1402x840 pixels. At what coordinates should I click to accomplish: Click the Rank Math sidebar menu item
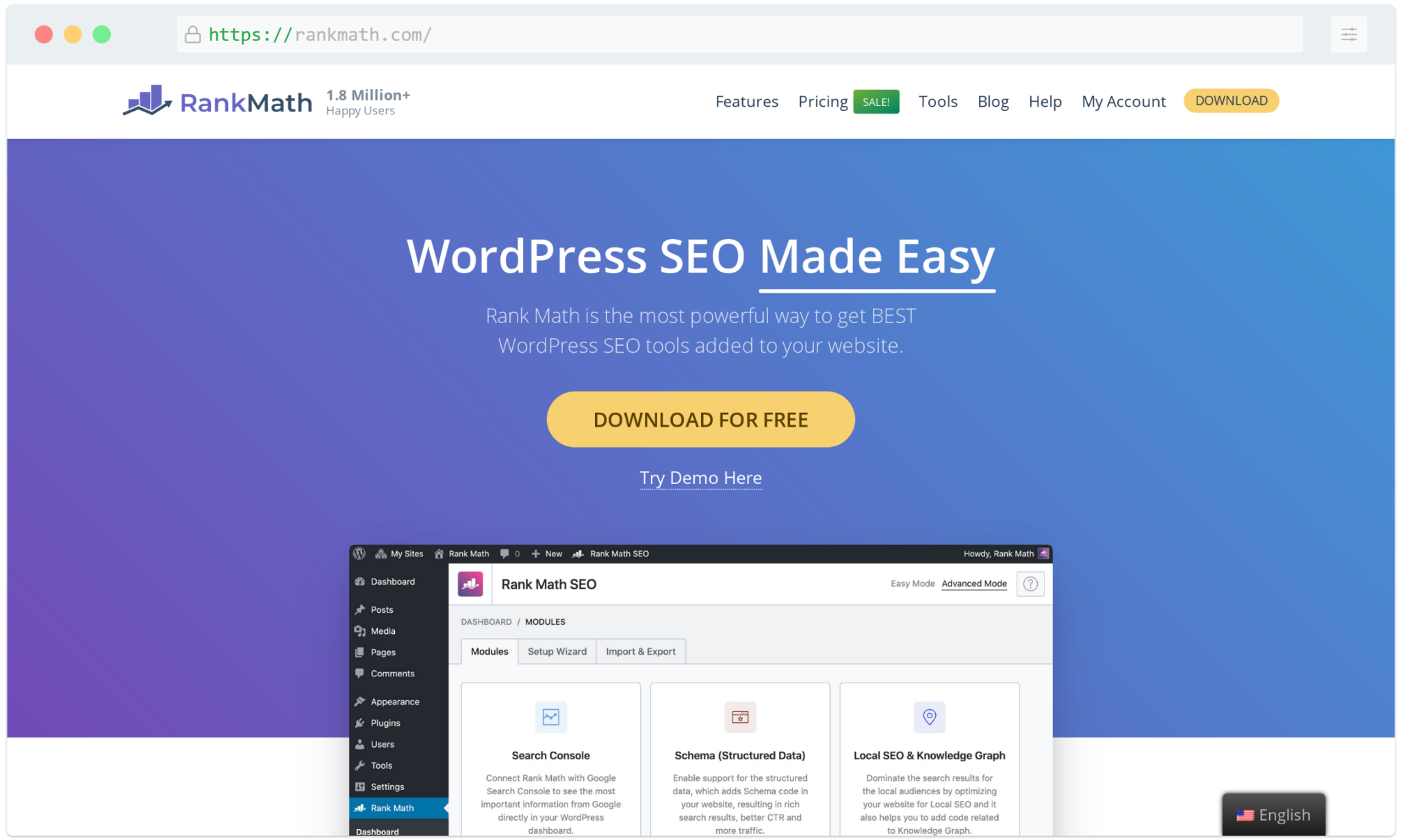click(398, 808)
